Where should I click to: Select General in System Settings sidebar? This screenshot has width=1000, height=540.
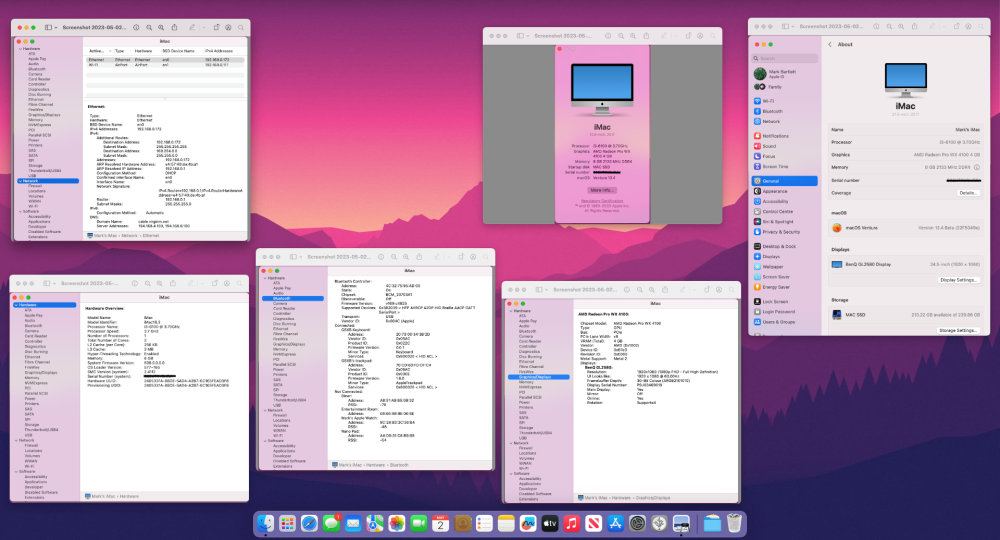(784, 181)
